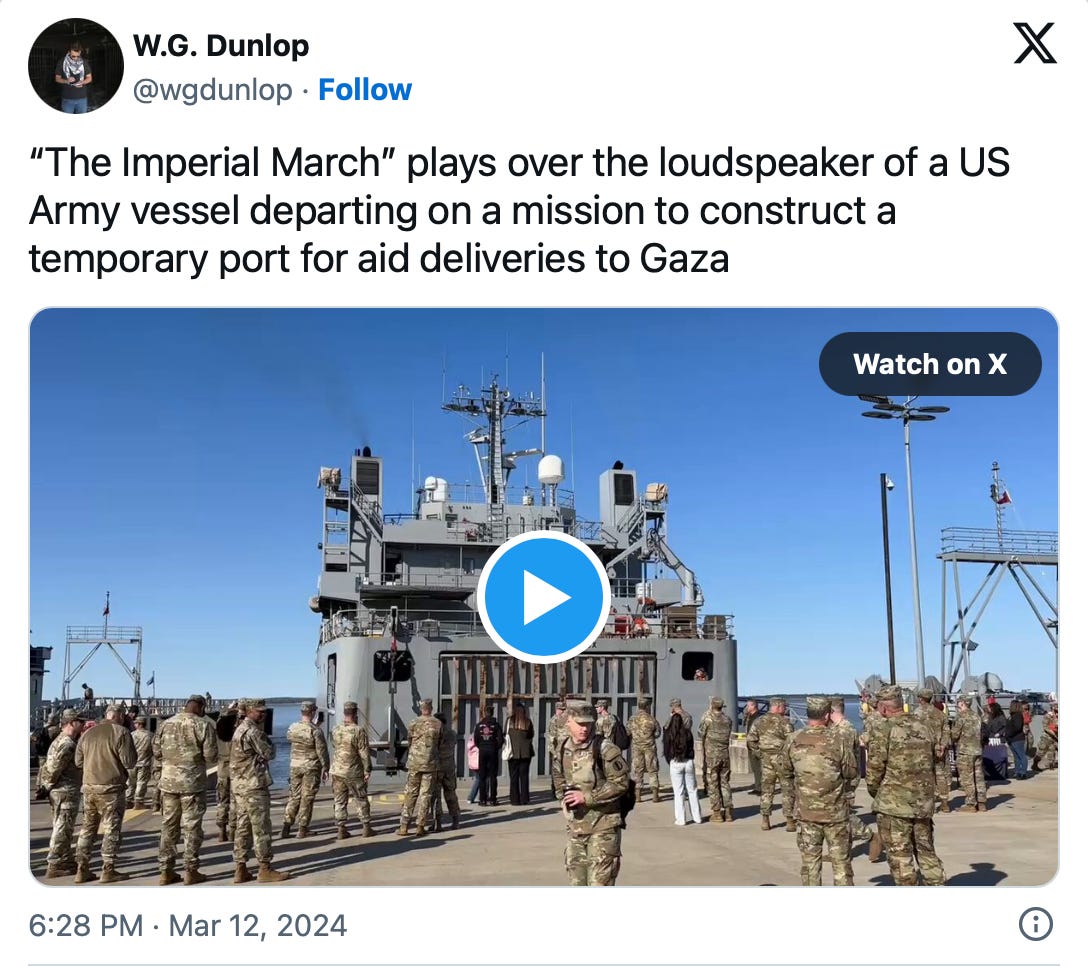This screenshot has height=966, width=1088.
Task: Follow the @wgdunlop account
Action: [365, 90]
